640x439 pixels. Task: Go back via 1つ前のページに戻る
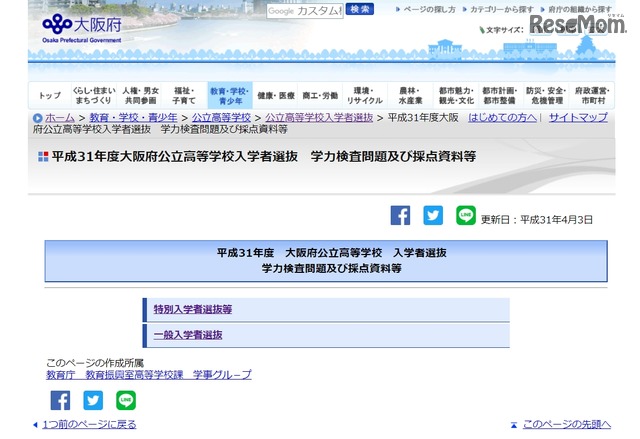pyautogui.click(x=88, y=425)
